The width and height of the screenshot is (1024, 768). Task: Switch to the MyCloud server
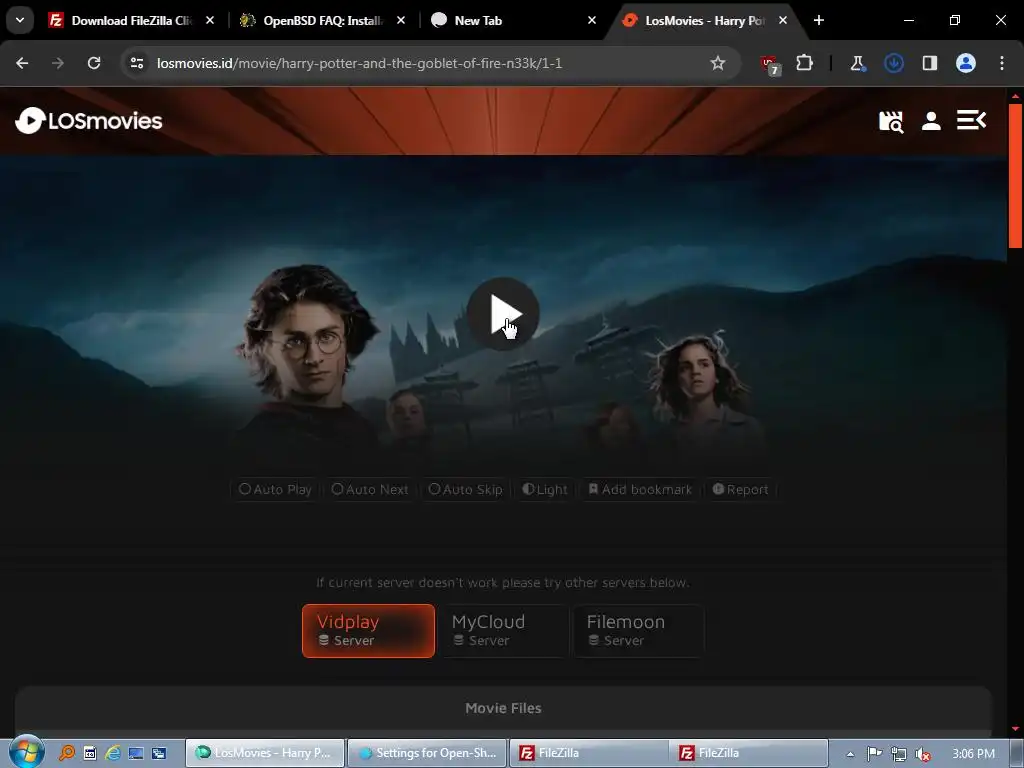click(504, 631)
